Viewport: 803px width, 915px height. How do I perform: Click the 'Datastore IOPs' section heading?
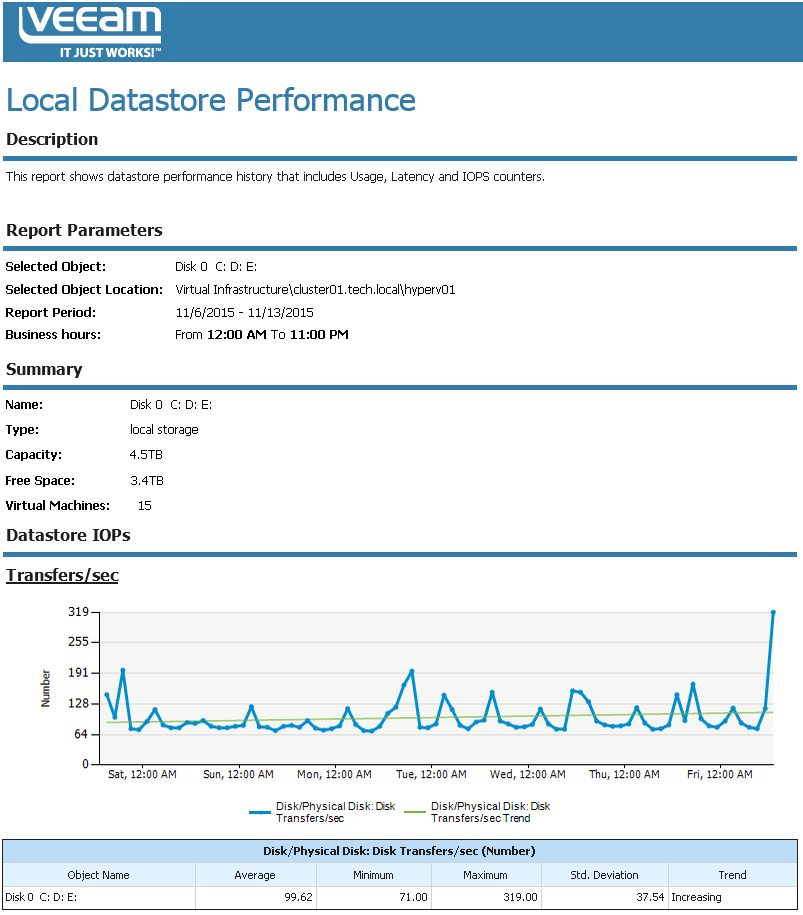[x=68, y=536]
